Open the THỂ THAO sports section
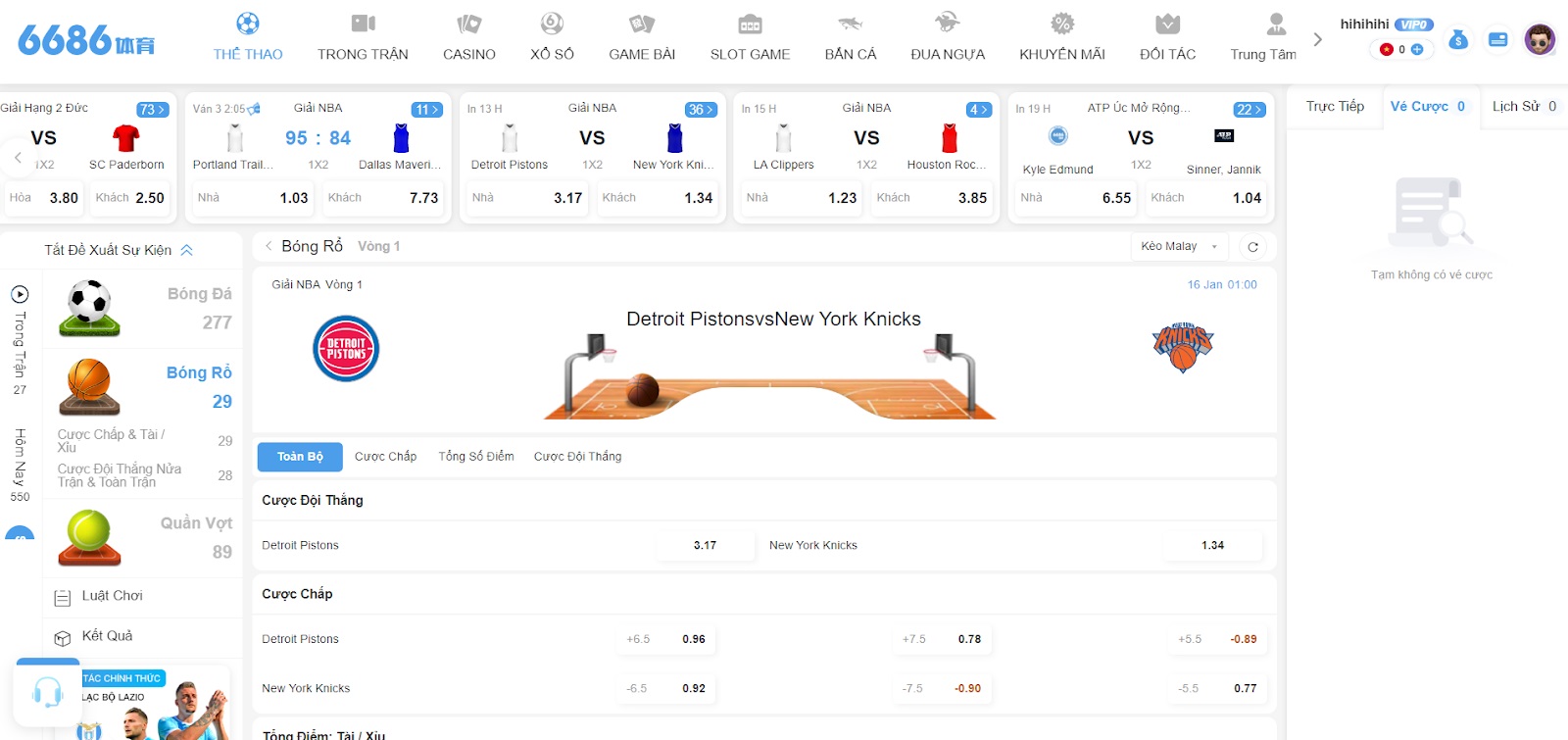Image resolution: width=1568 pixels, height=740 pixels. coord(248,37)
